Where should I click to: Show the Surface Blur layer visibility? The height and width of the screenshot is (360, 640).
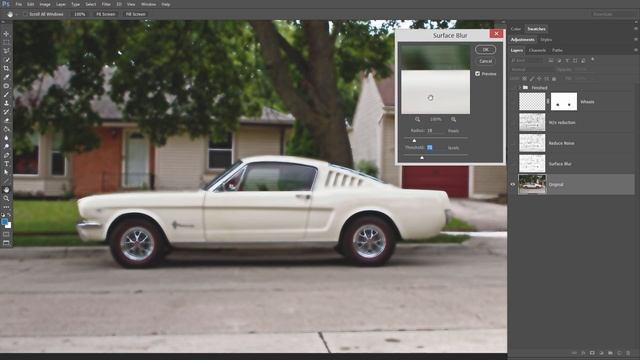pyautogui.click(x=513, y=164)
